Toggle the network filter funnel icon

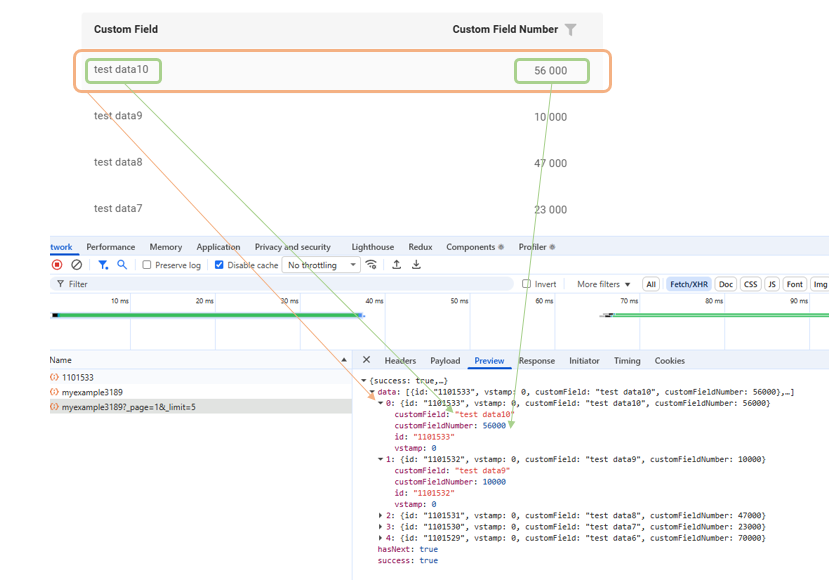pyautogui.click(x=102, y=265)
